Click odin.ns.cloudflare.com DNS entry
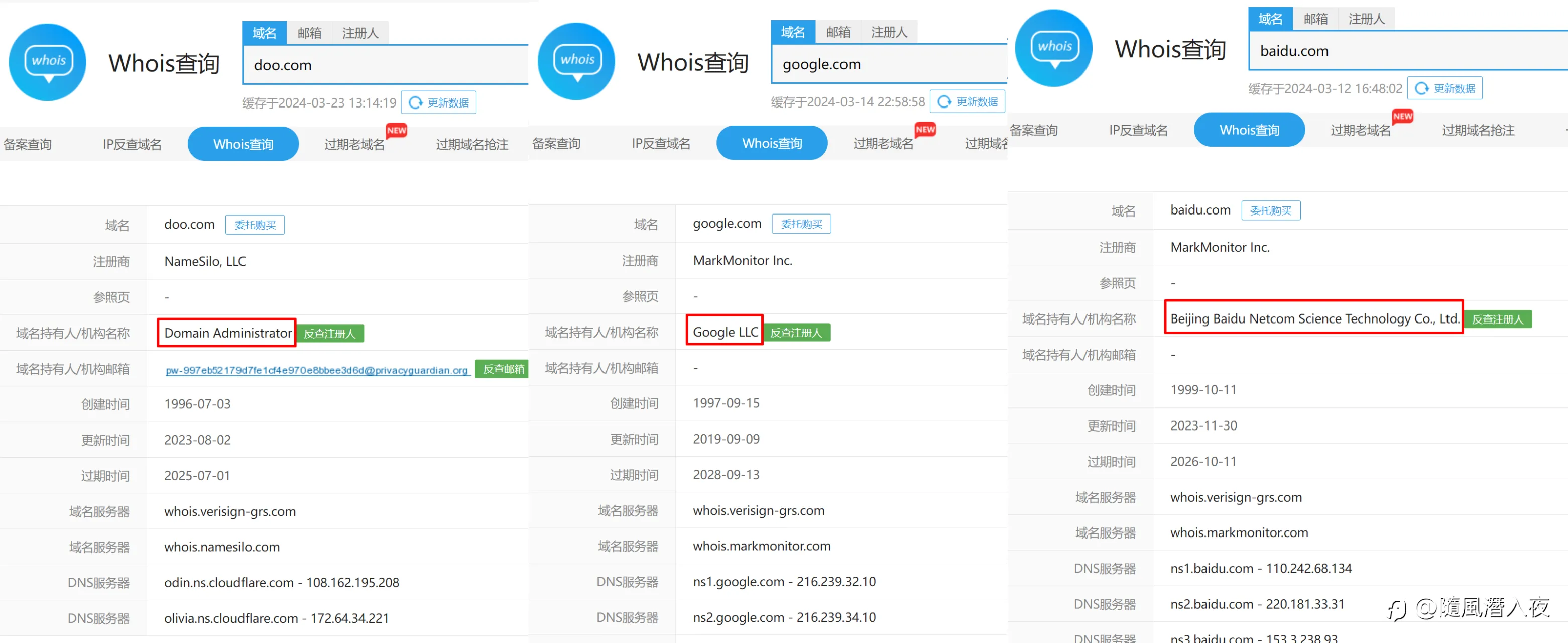Screen dimensions: 1568x643 click(x=281, y=583)
